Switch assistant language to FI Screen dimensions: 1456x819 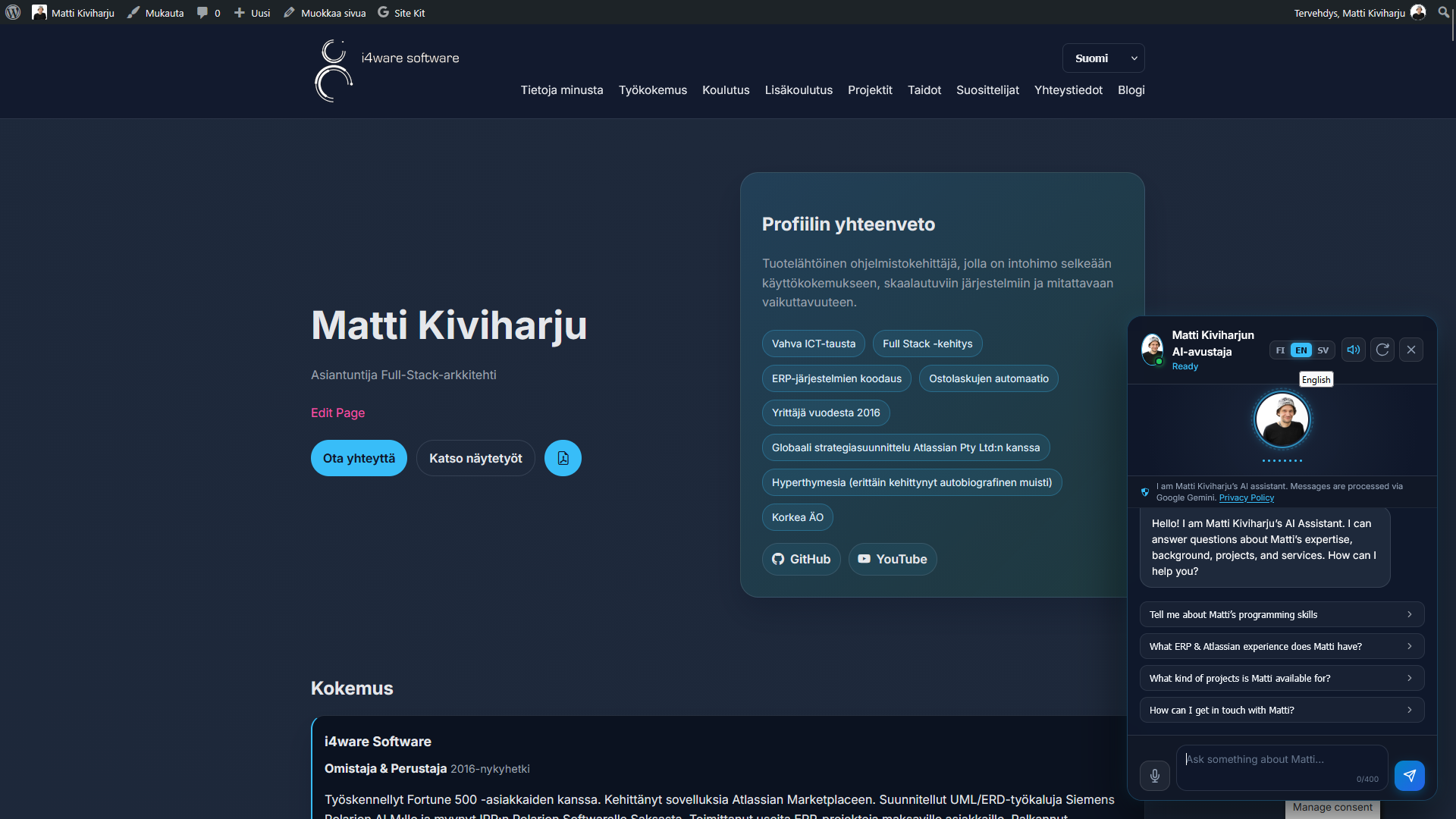[x=1280, y=350]
